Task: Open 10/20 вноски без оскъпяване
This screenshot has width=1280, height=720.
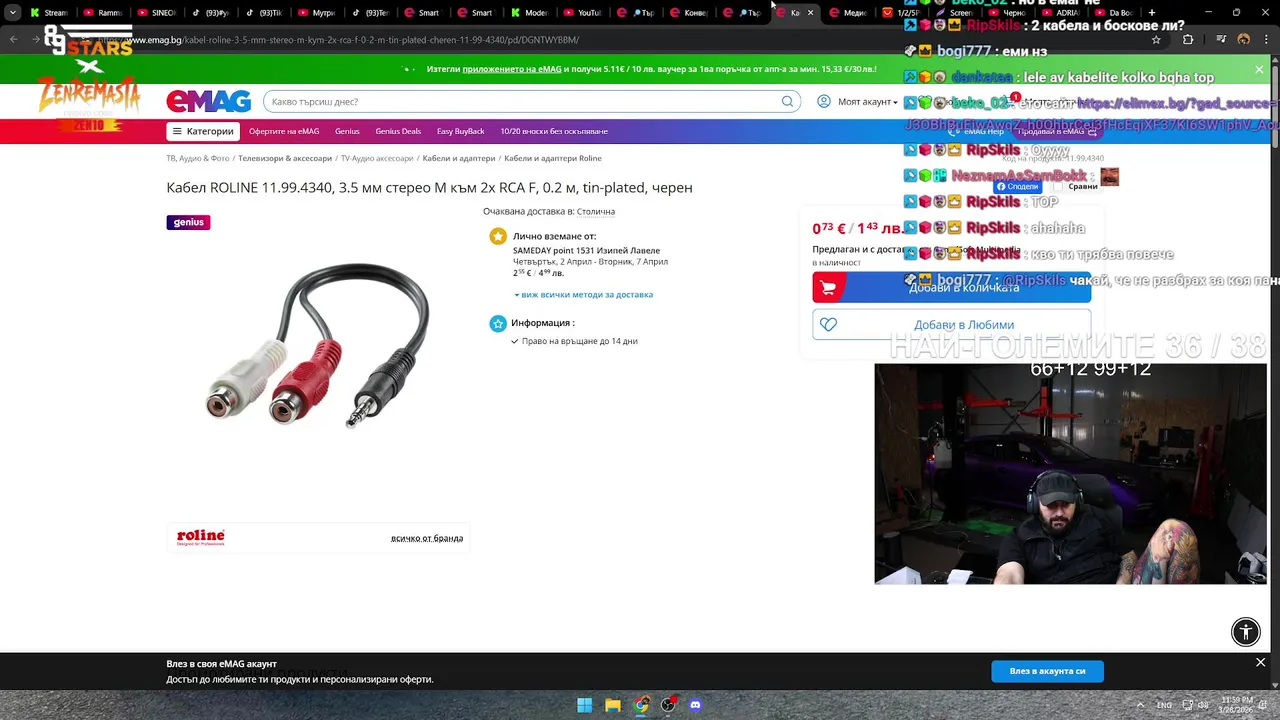Action: pos(554,131)
